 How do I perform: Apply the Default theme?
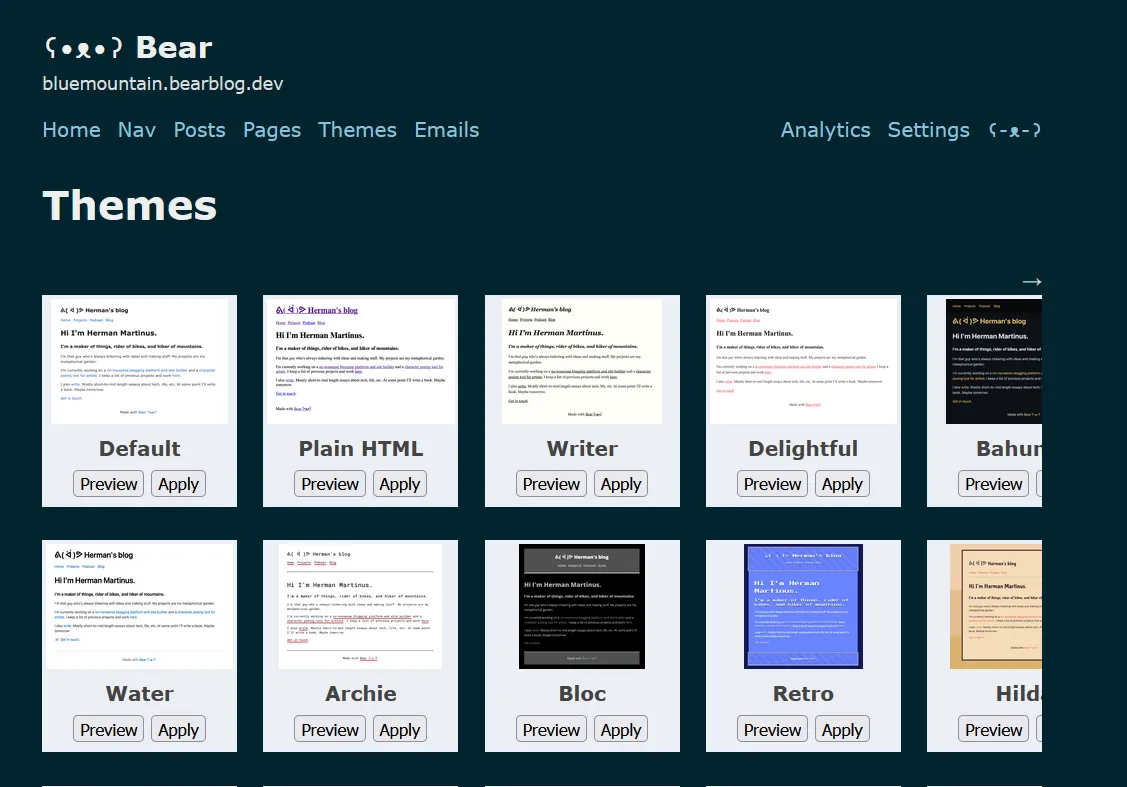[178, 484]
